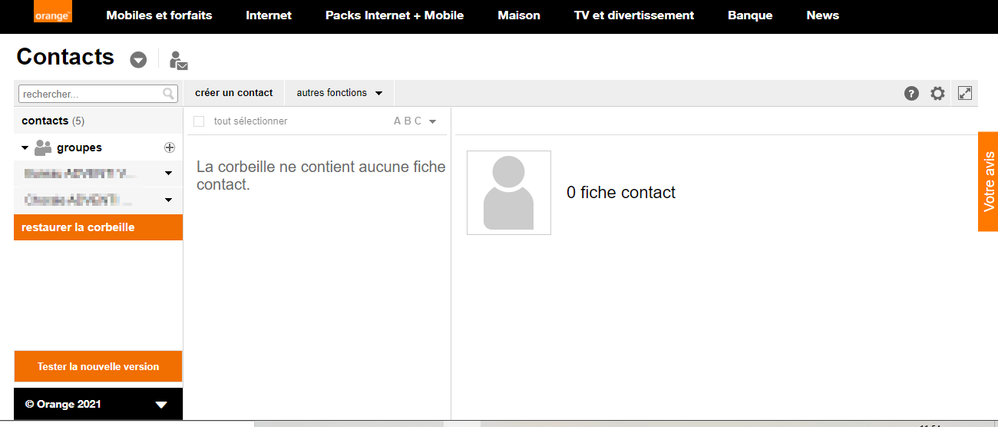Select contacts (5) list
Image resolution: width=998 pixels, height=427 pixels.
98,120
